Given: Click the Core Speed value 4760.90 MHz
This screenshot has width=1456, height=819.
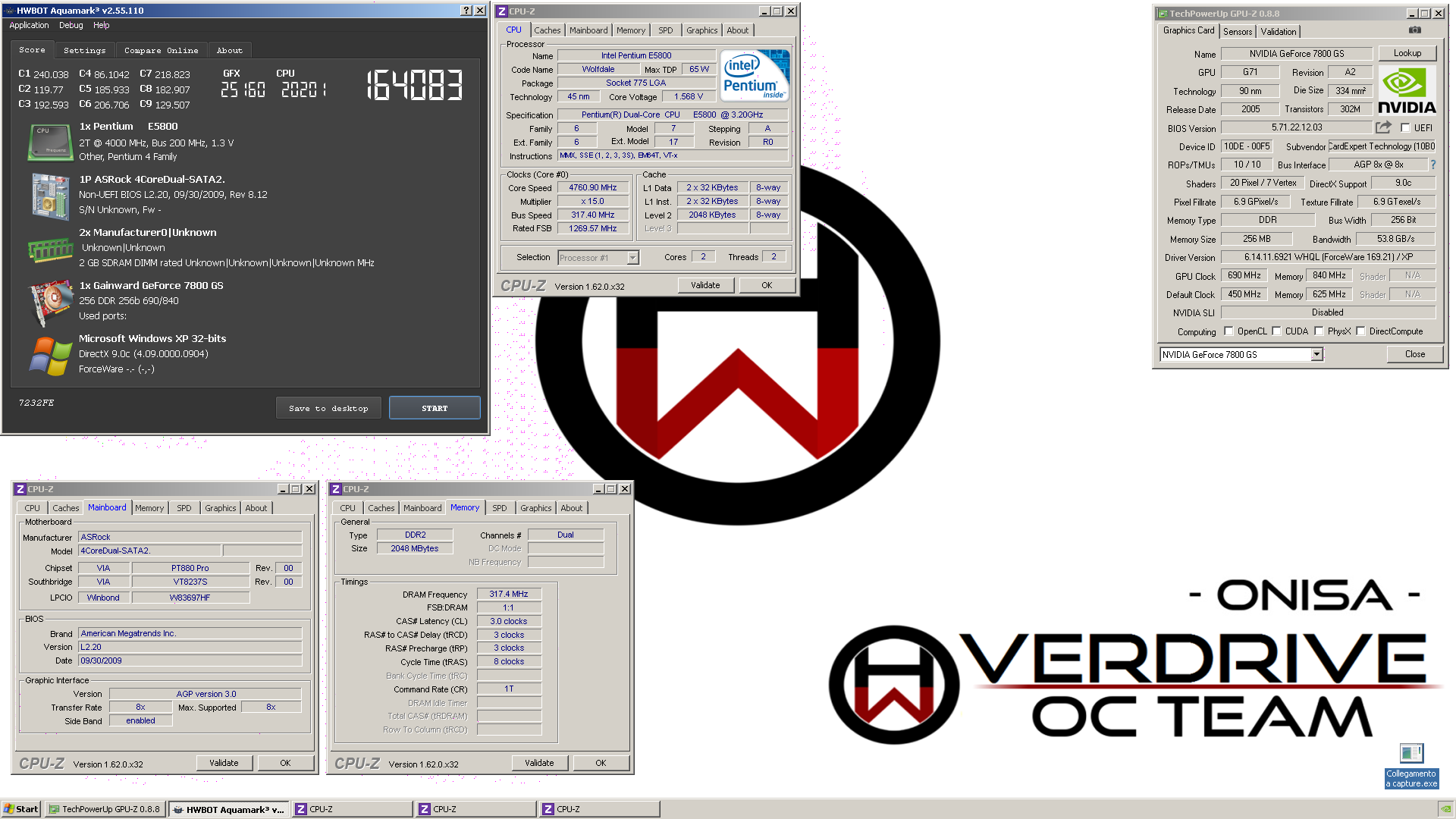Looking at the screenshot, I should [x=593, y=187].
